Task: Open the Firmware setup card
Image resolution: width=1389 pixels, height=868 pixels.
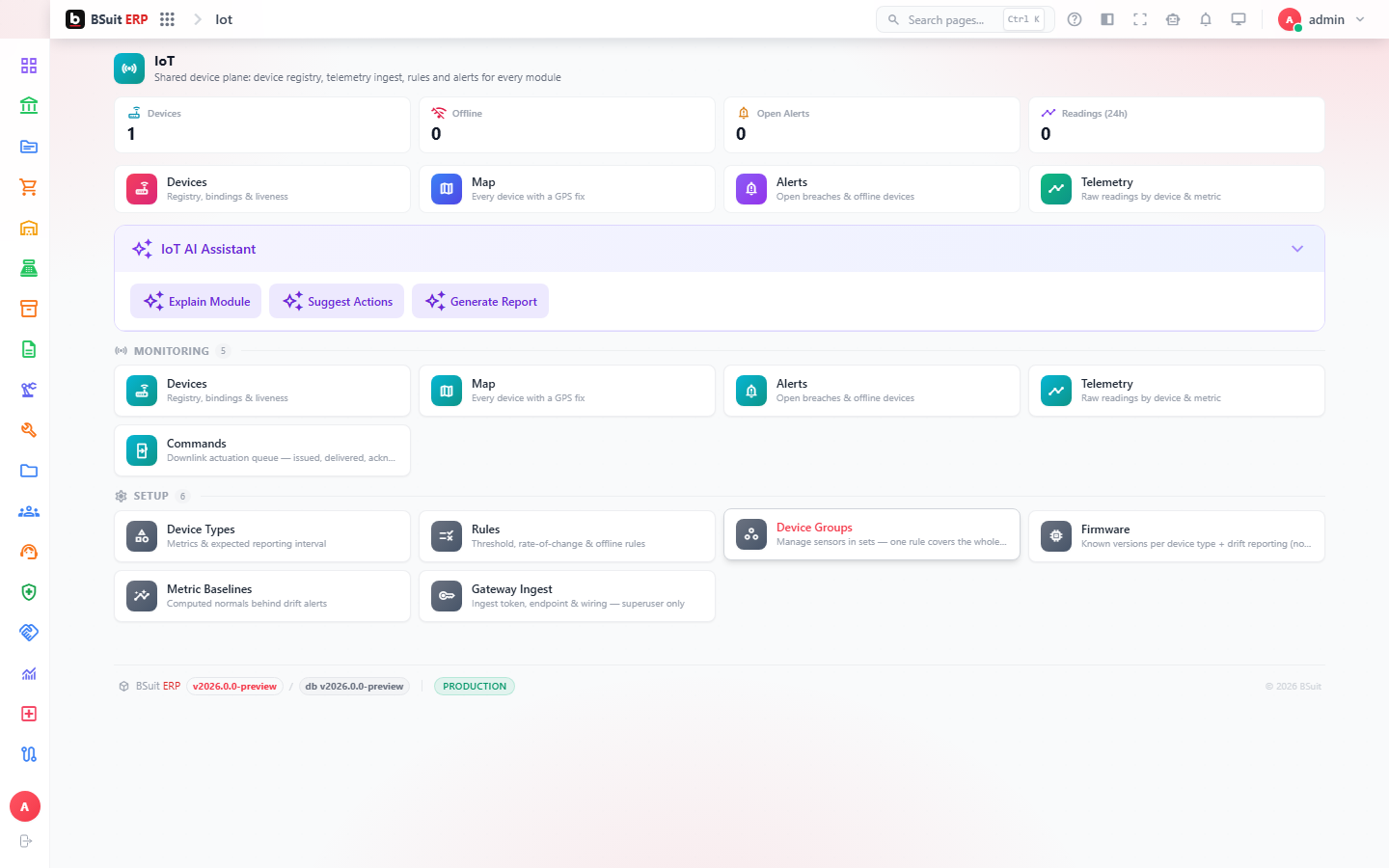Action: [1177, 536]
